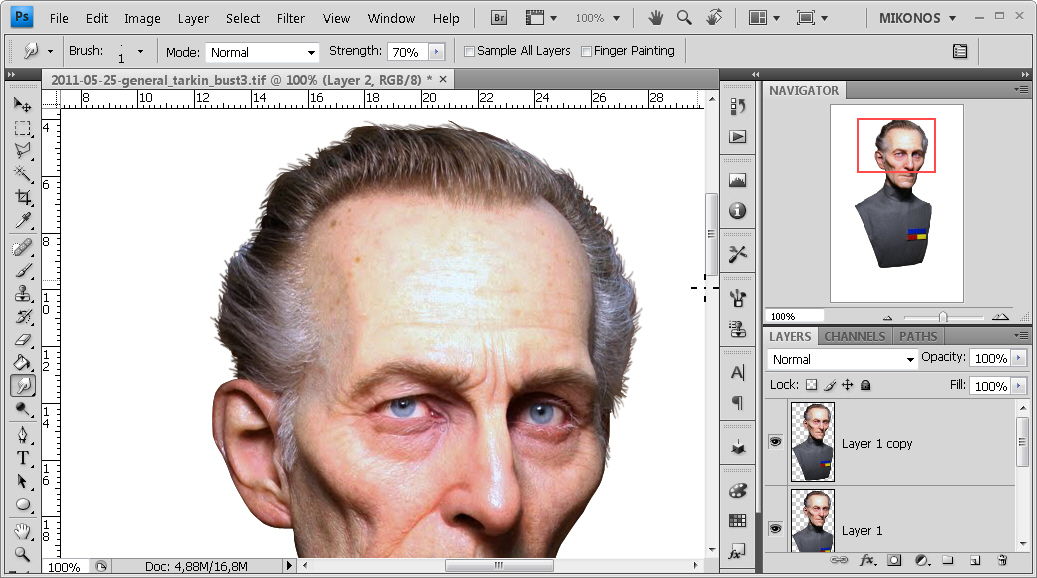1037x578 pixels.
Task: Open the Paragraph panel icon
Action: pyautogui.click(x=737, y=403)
